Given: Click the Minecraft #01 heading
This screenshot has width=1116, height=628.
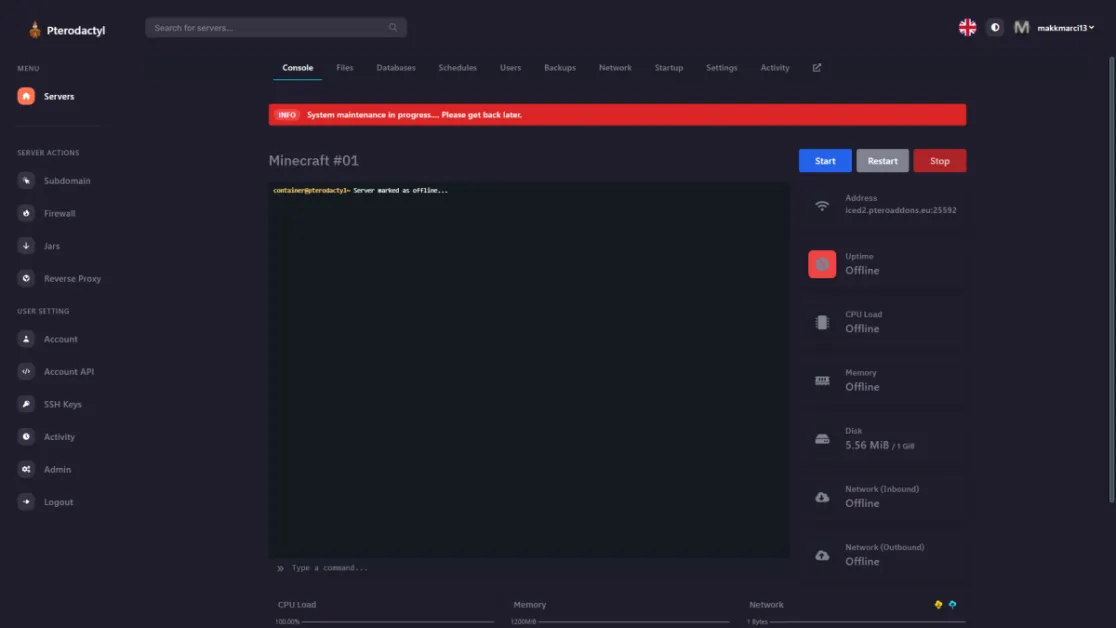Looking at the screenshot, I should tap(314, 161).
